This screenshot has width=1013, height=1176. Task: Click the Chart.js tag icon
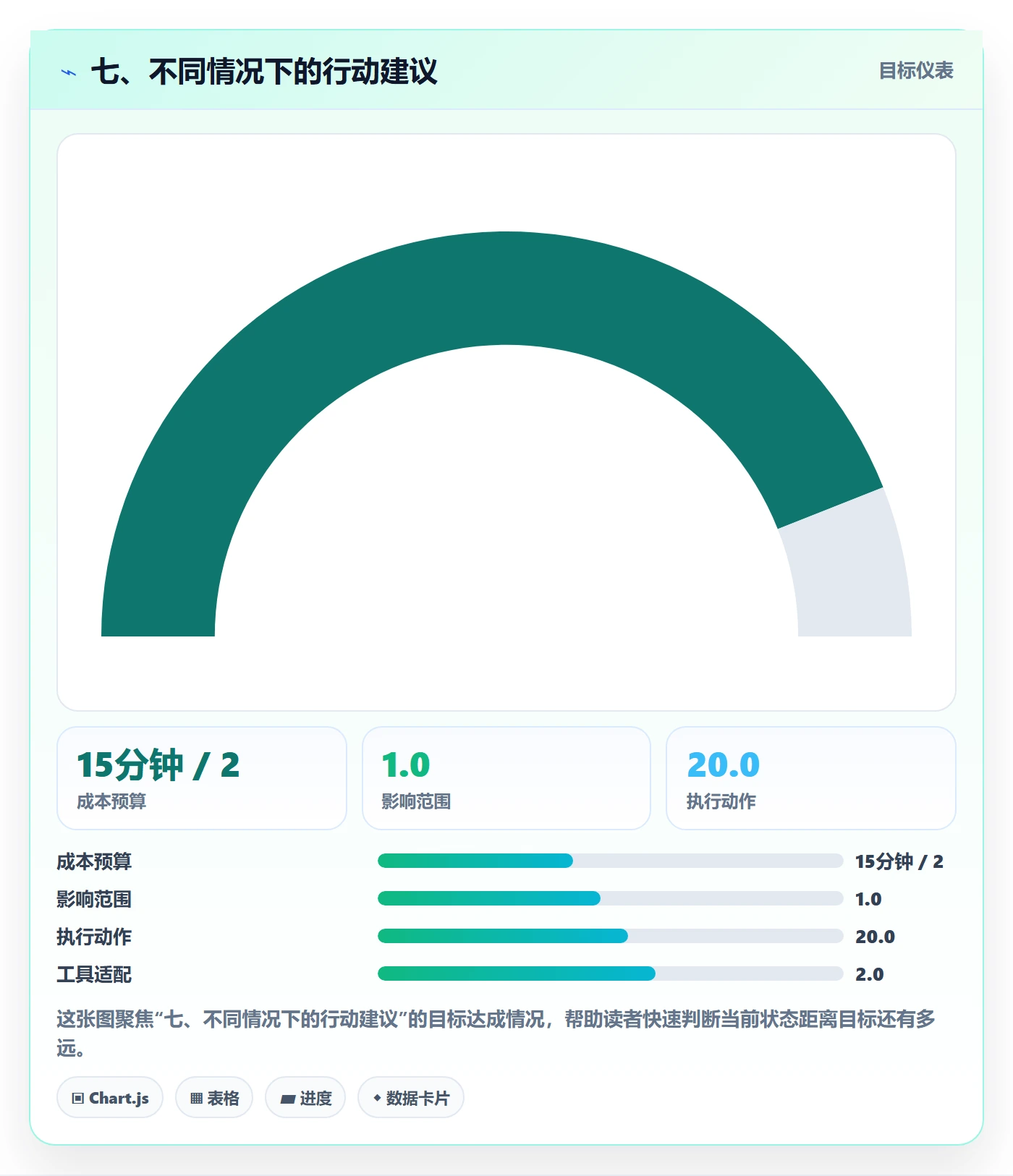78,1098
